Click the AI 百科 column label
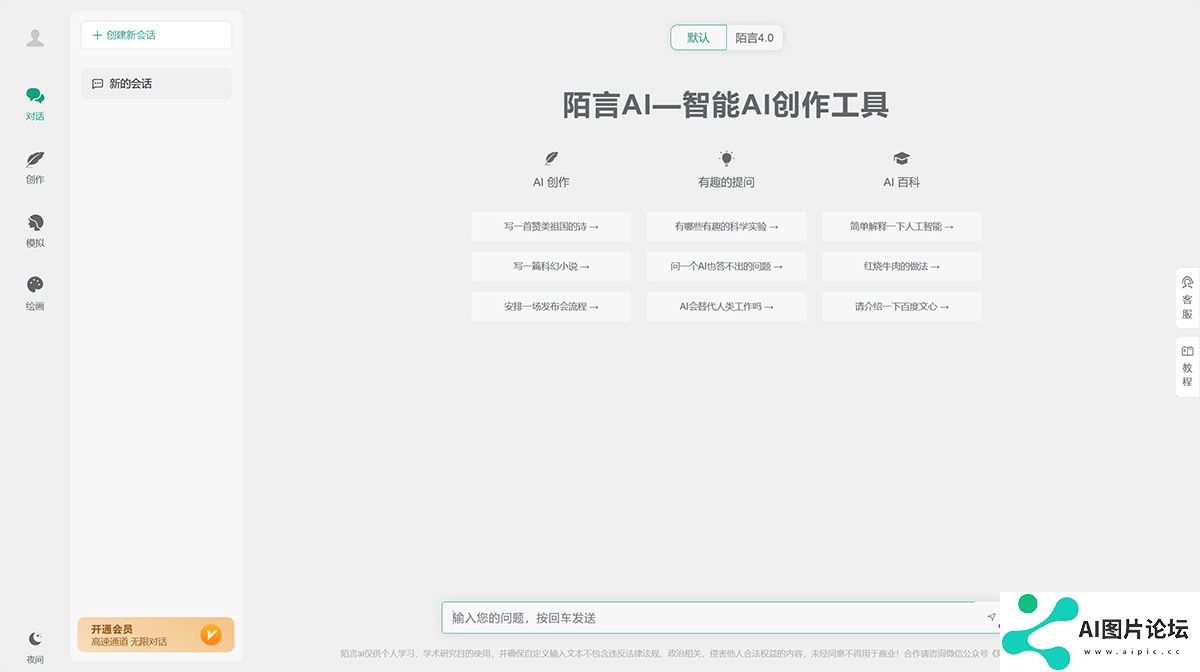This screenshot has width=1200, height=672. [902, 183]
